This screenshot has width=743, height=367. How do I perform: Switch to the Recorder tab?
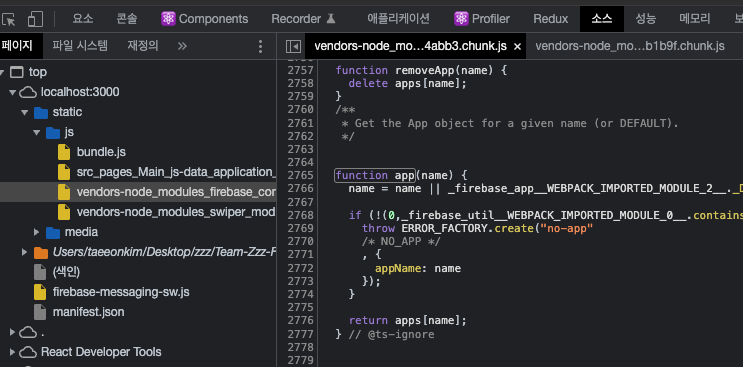[303, 19]
